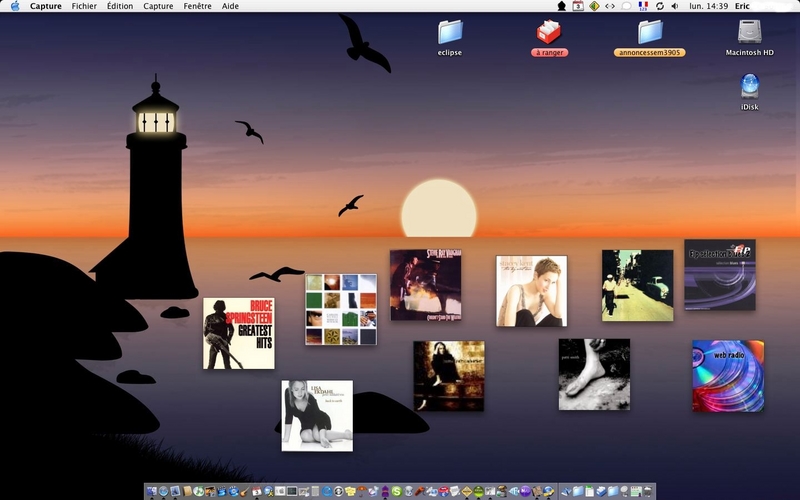Open the volume control in menu bar
Viewport: 800px width, 500px height.
tap(674, 6)
